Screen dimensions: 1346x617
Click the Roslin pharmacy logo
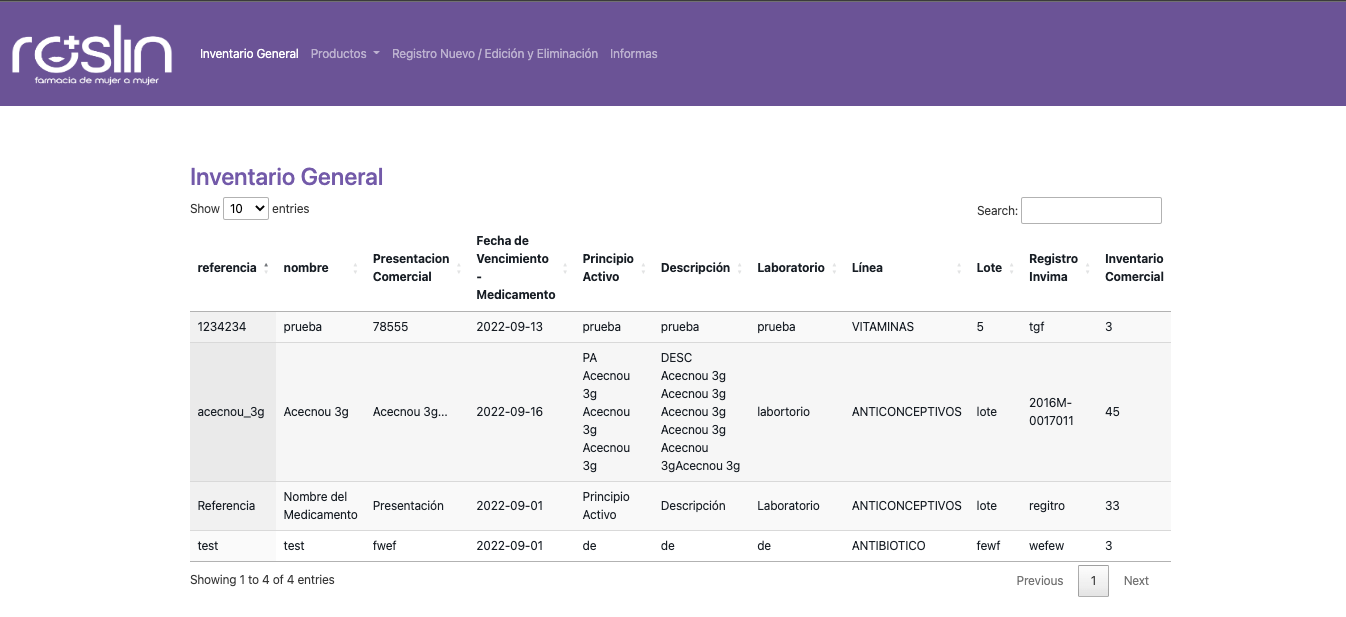pyautogui.click(x=92, y=55)
